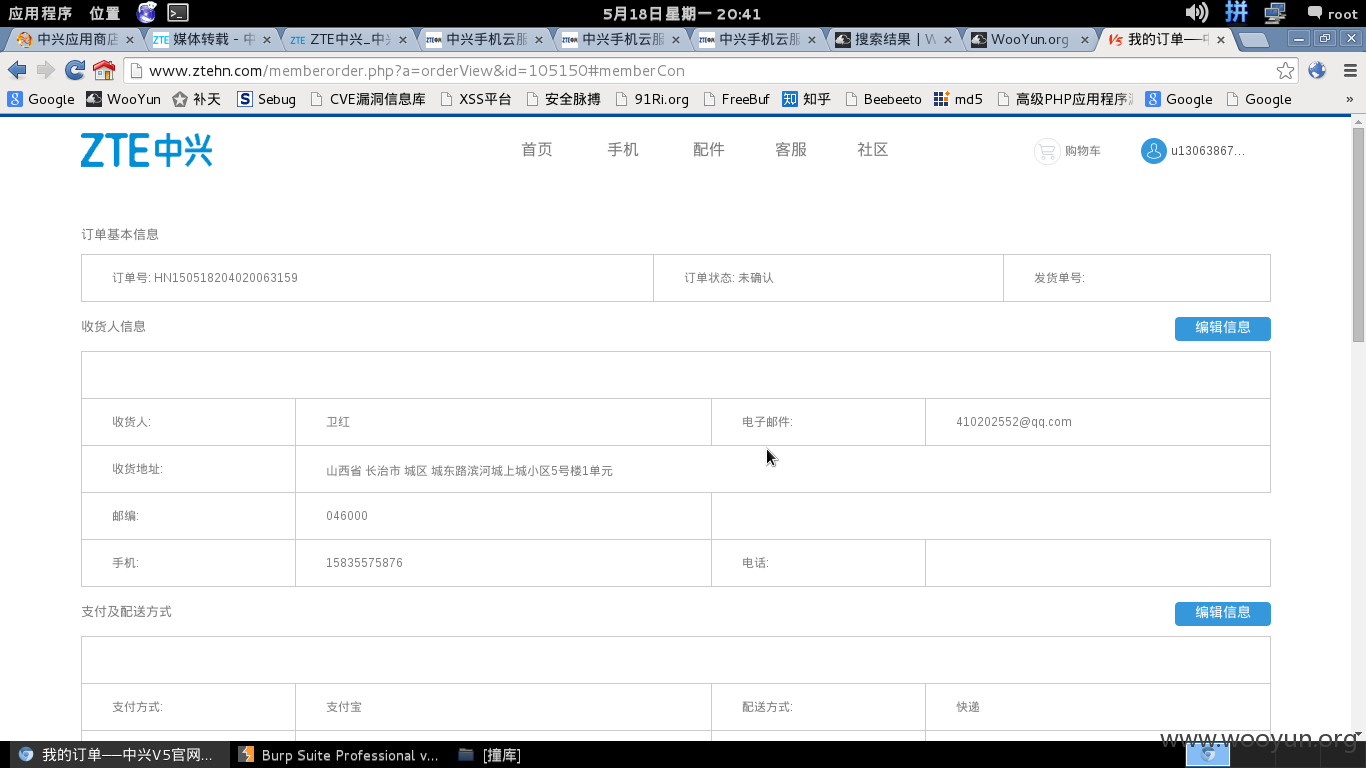
Task: Open 社区 in site navigation
Action: click(873, 149)
